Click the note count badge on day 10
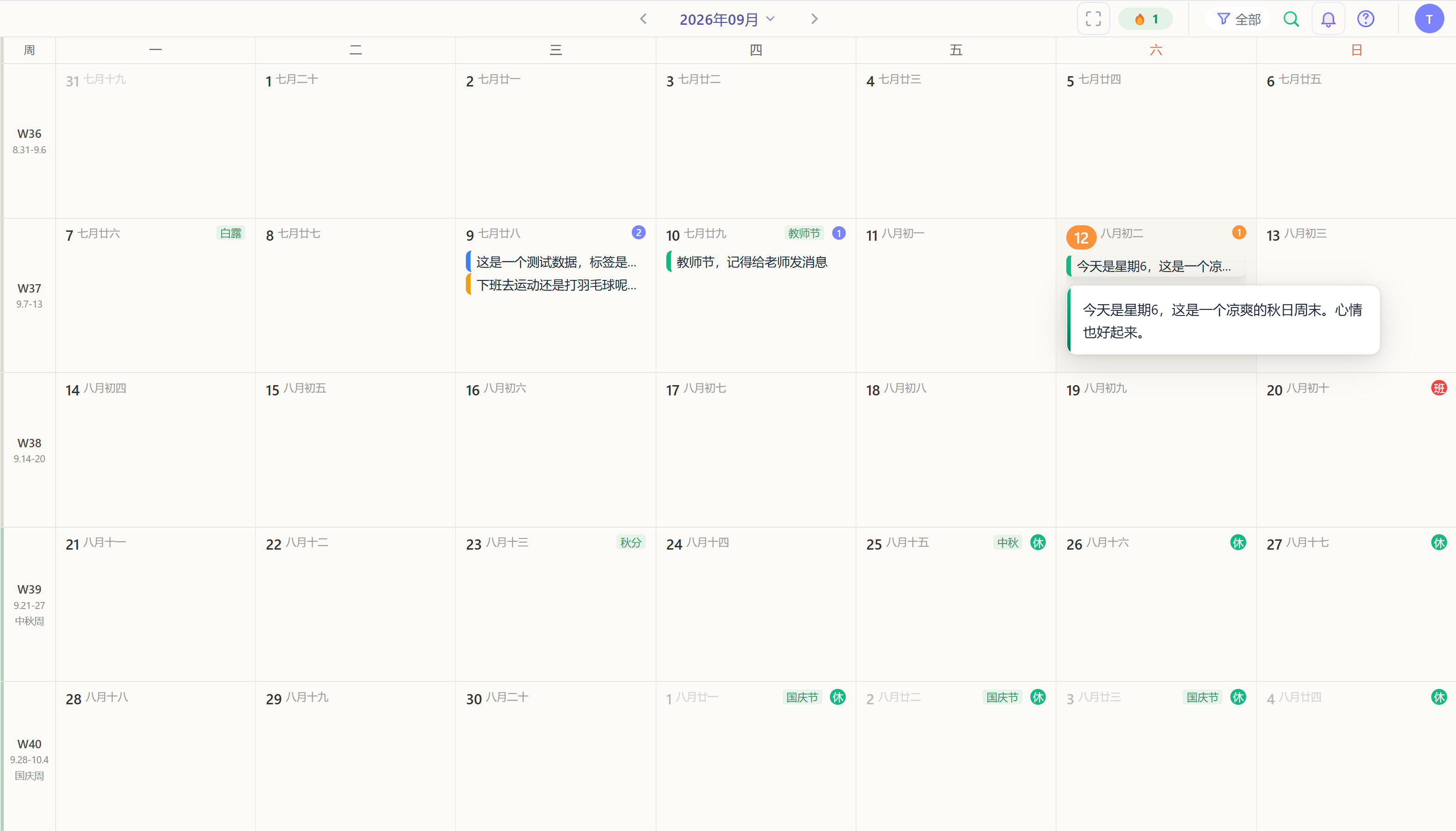This screenshot has height=831, width=1456. click(839, 233)
